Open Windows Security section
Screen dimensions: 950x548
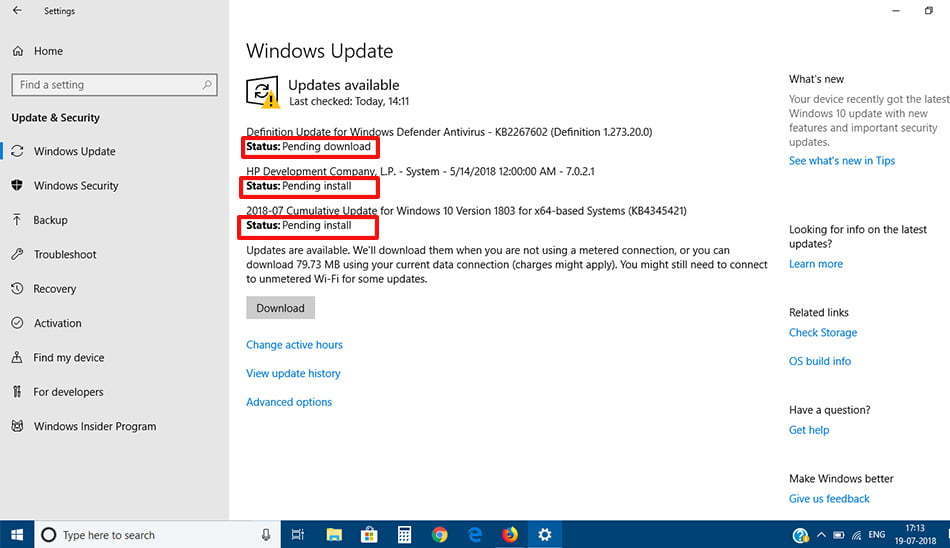(x=76, y=186)
